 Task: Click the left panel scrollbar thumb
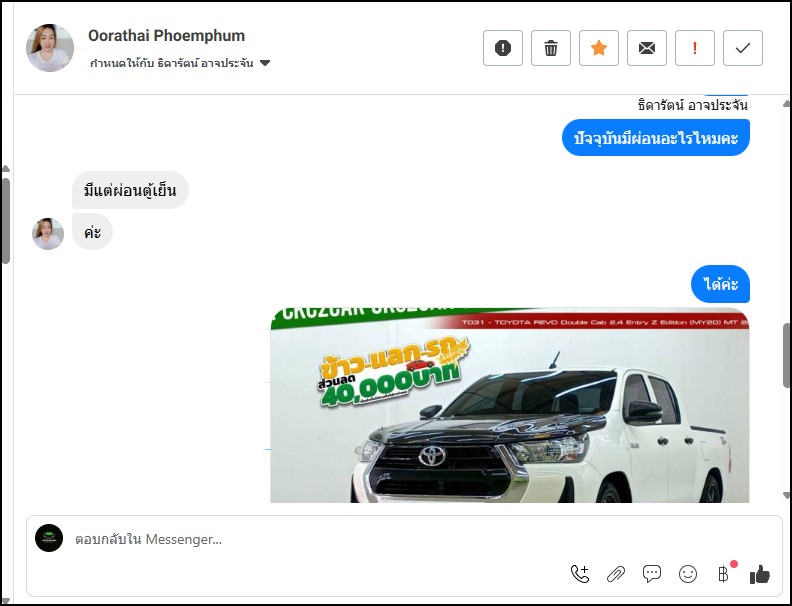click(6, 221)
